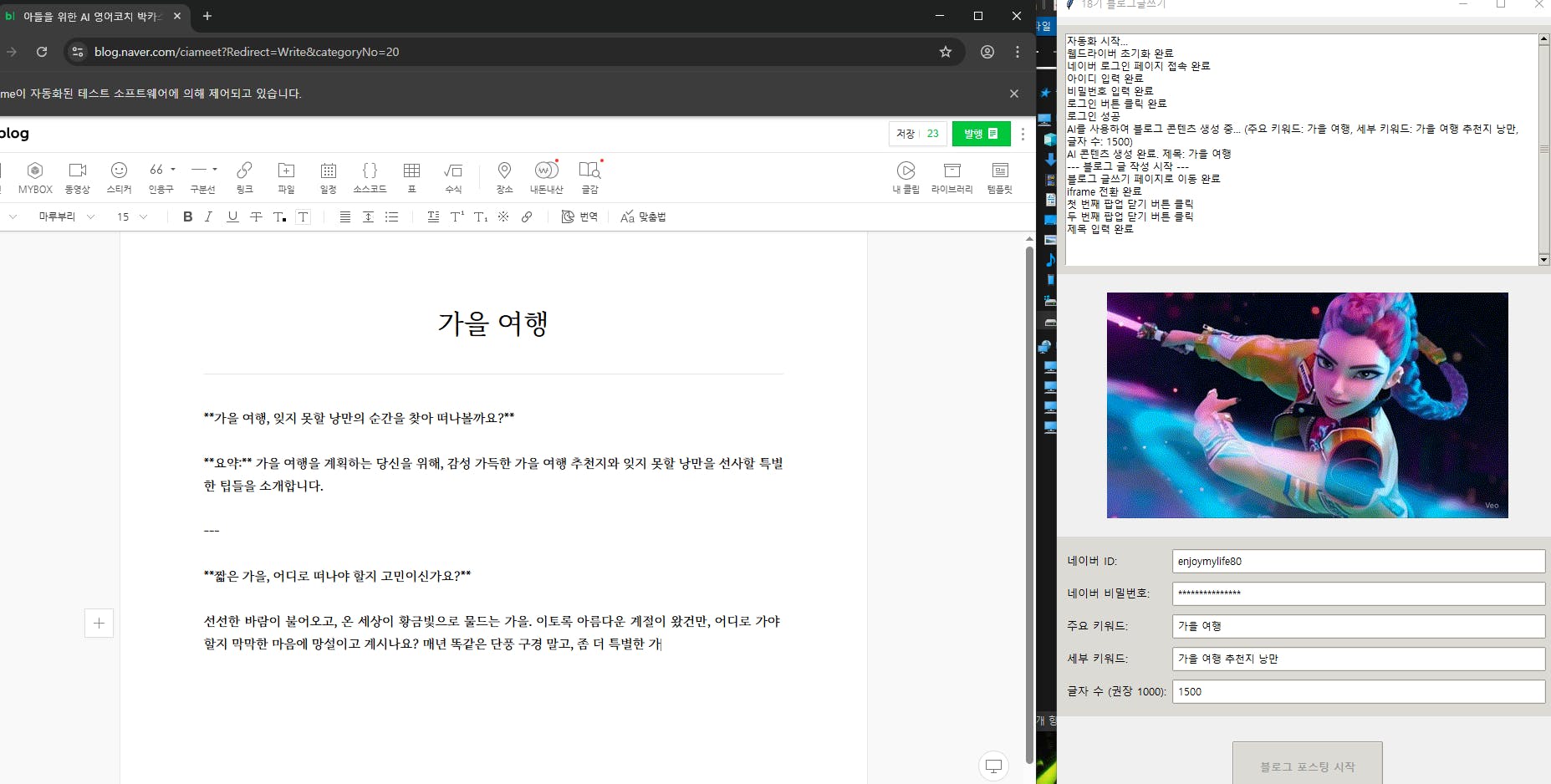Apply bullet list formatting
1551x784 pixels.
click(x=391, y=216)
